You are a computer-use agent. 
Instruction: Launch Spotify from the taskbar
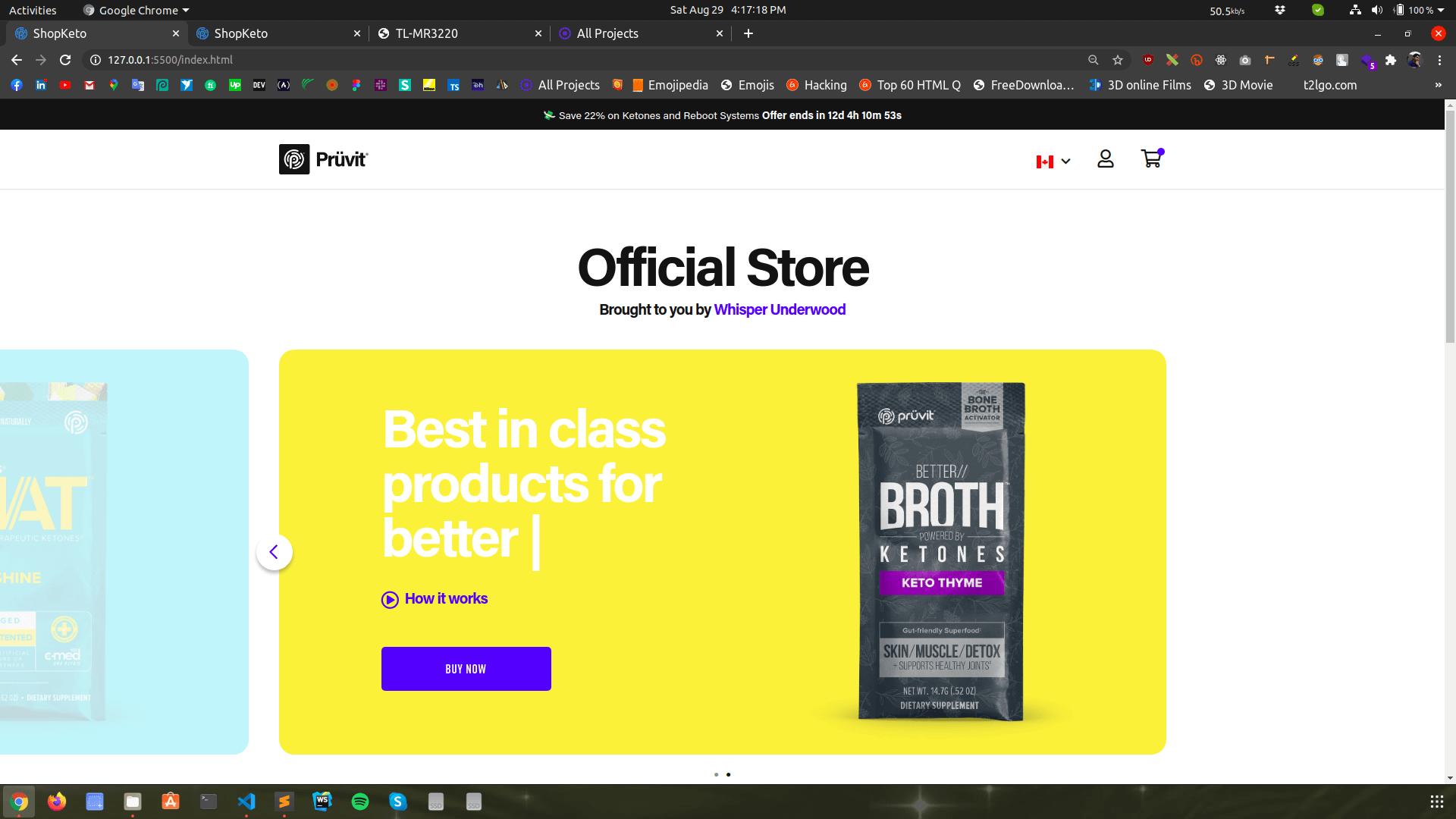point(360,802)
